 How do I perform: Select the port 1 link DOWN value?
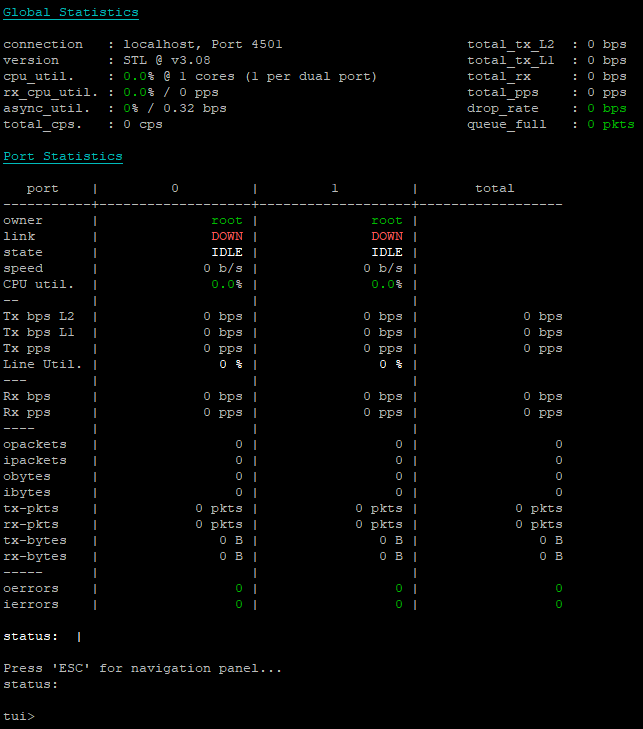(387, 236)
